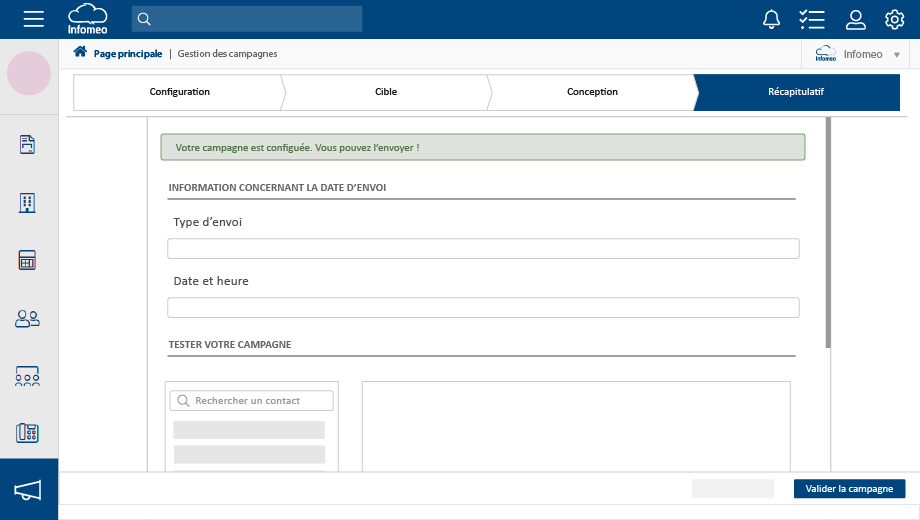Click the Infomeo cloud logo
The image size is (920, 520).
point(87,19)
